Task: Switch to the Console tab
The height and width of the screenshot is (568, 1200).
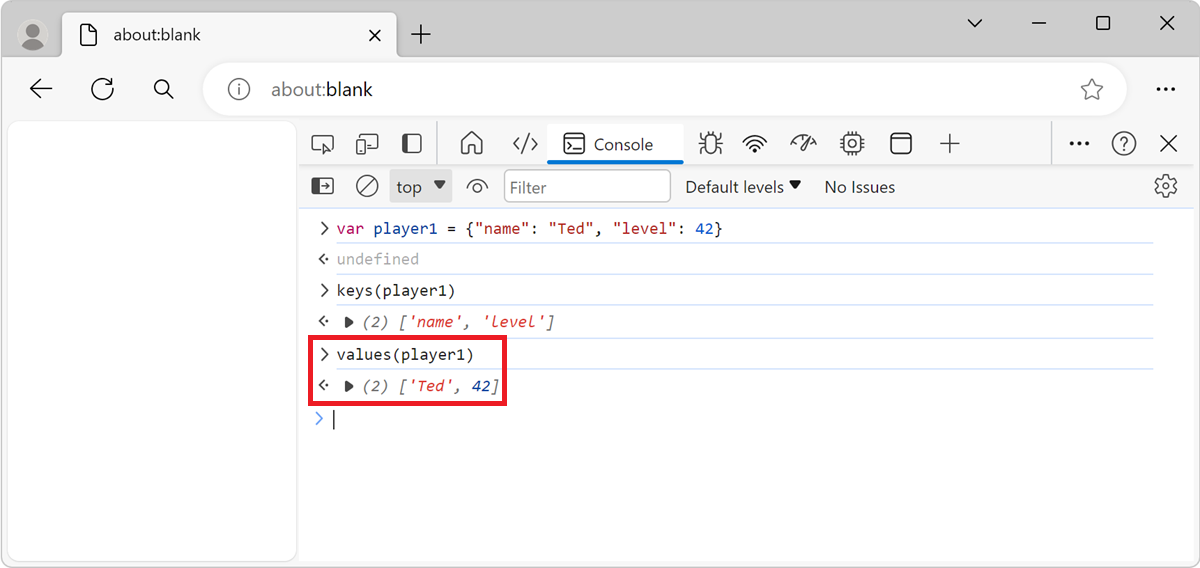Action: [x=615, y=144]
